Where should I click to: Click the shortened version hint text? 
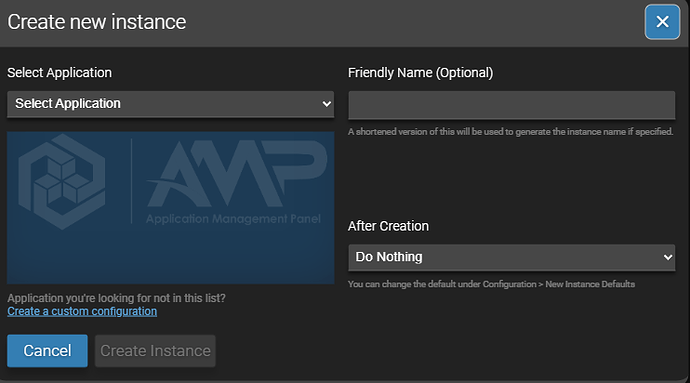pyautogui.click(x=510, y=132)
